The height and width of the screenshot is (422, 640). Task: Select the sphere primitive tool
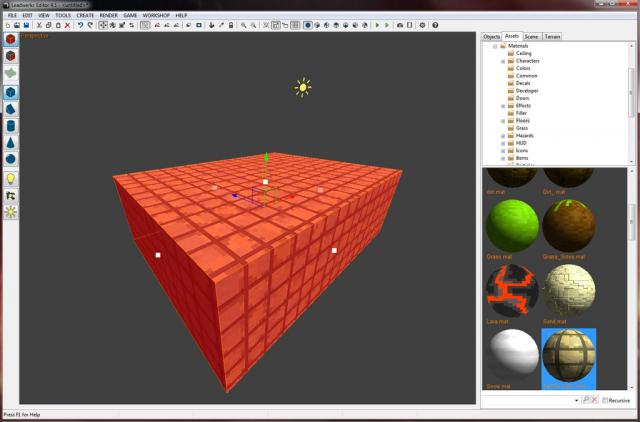pos(10,159)
